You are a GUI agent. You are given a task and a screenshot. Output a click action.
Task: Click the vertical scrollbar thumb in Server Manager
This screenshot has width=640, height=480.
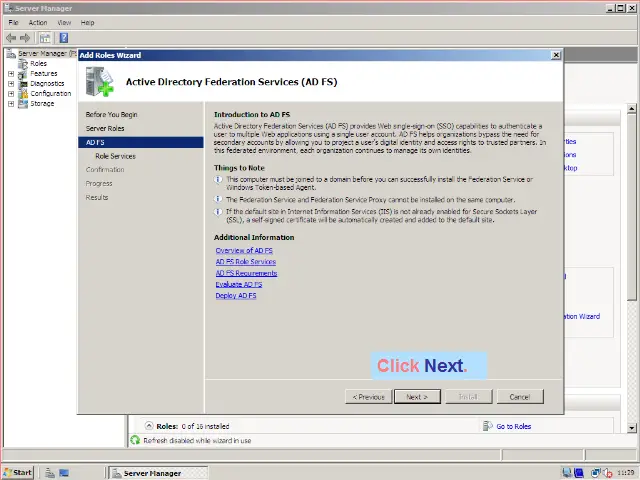point(631,207)
